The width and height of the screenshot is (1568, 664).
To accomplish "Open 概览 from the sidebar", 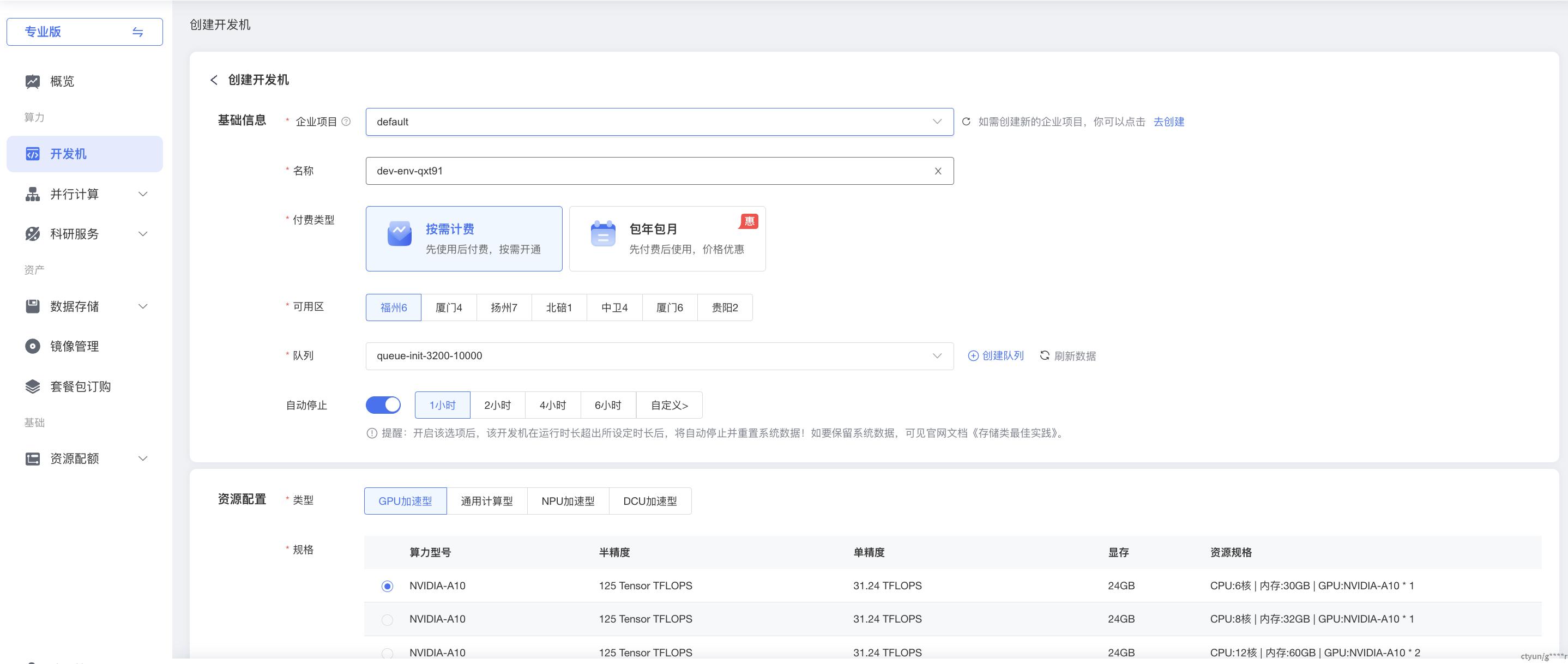I will point(62,82).
